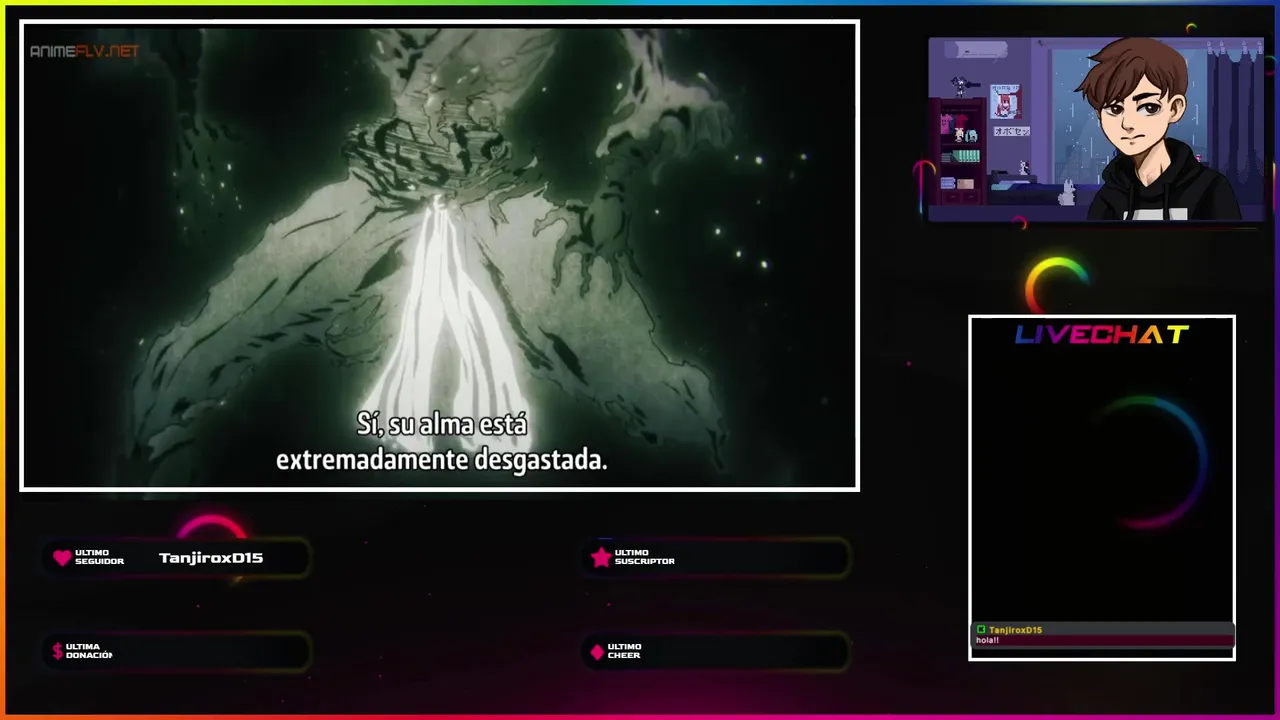Image resolution: width=1280 pixels, height=720 pixels.
Task: Click the 'Ultima Donación' label
Action: [89, 651]
